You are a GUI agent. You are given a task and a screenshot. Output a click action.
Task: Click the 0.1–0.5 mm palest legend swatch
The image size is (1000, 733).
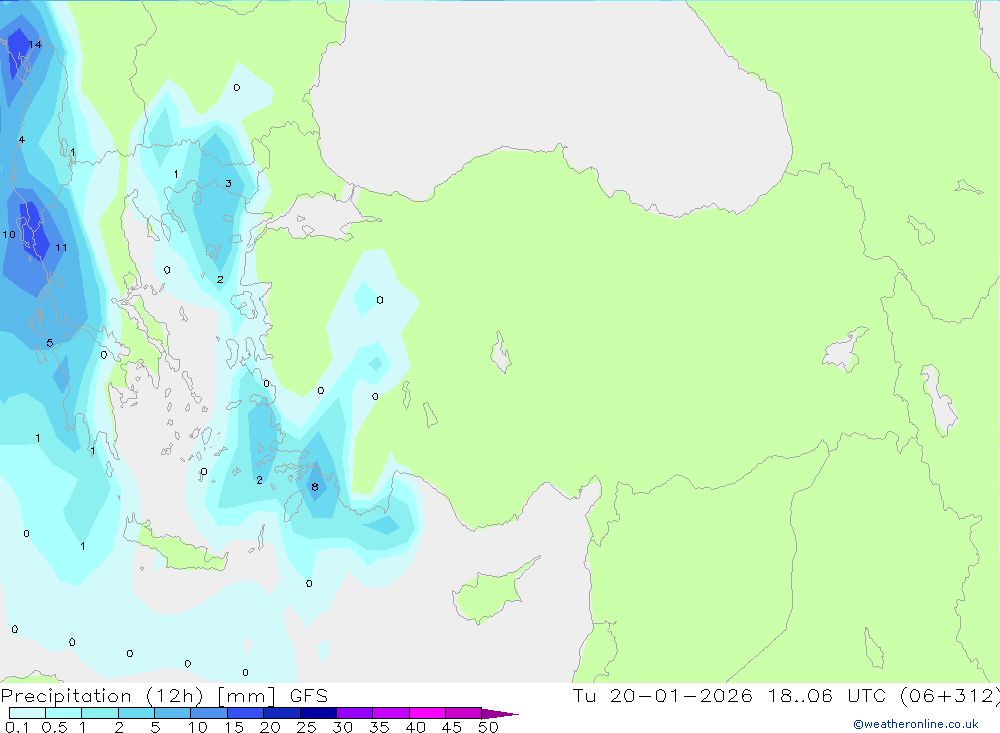(x=27, y=713)
